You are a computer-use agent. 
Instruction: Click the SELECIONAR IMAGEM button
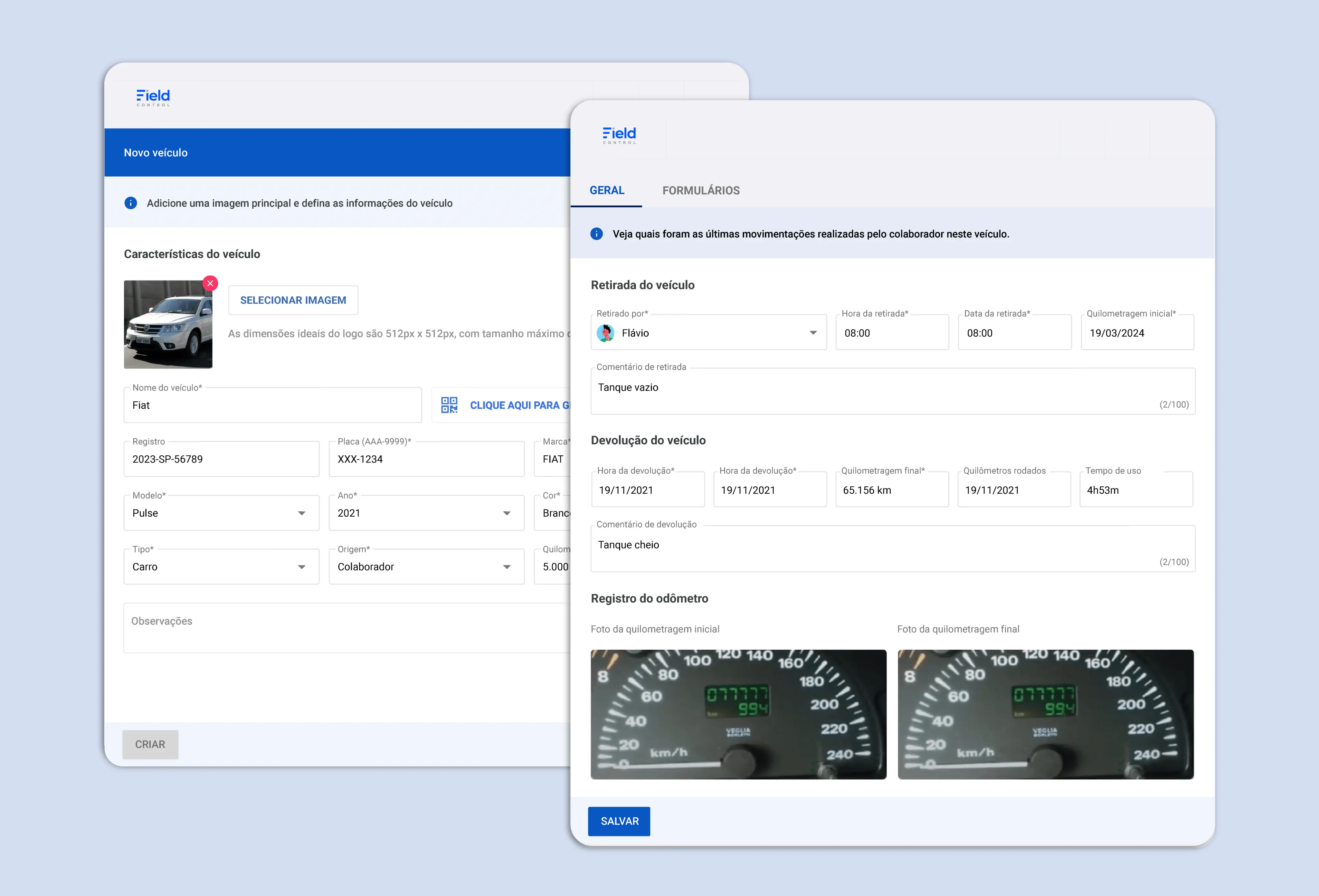[293, 300]
